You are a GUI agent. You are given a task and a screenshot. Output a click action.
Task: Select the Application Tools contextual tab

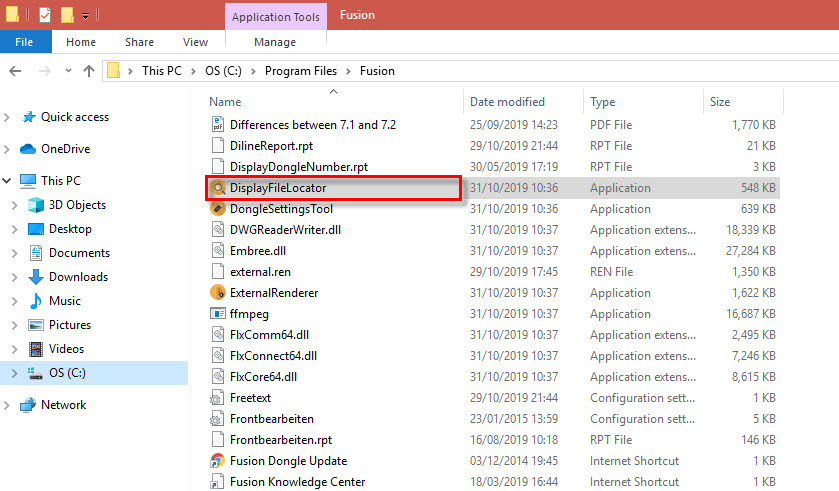tap(276, 17)
